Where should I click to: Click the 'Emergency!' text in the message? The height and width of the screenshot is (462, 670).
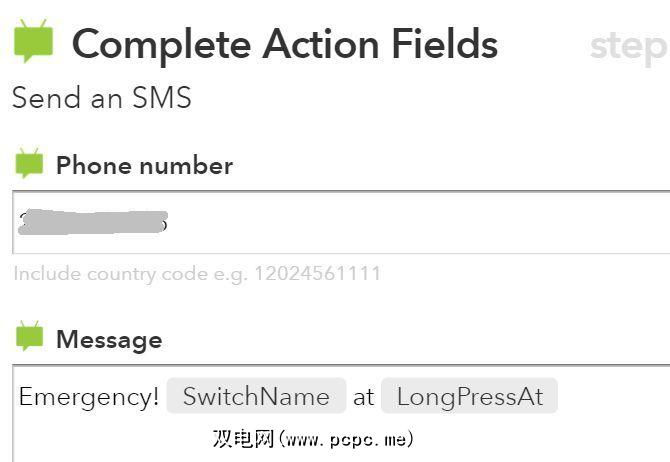coord(89,396)
